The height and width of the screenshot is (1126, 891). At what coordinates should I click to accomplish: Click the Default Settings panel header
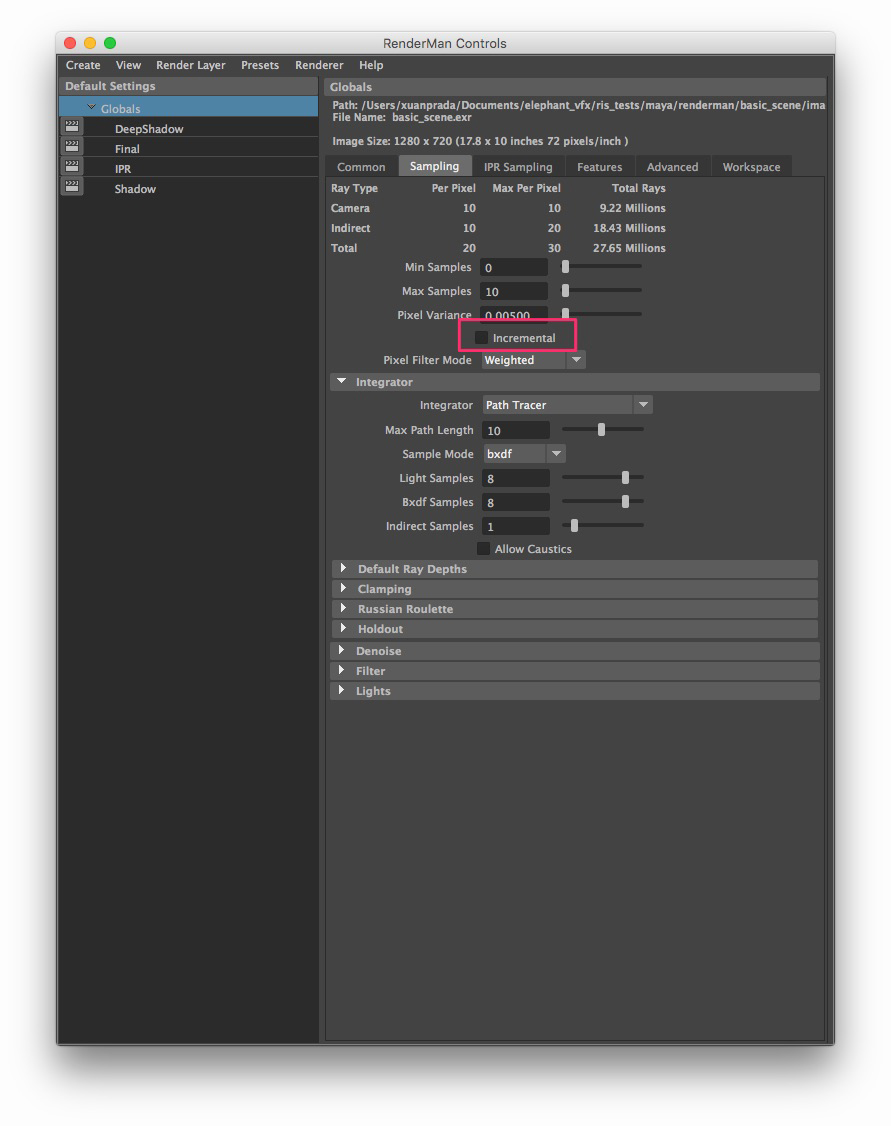[x=188, y=85]
